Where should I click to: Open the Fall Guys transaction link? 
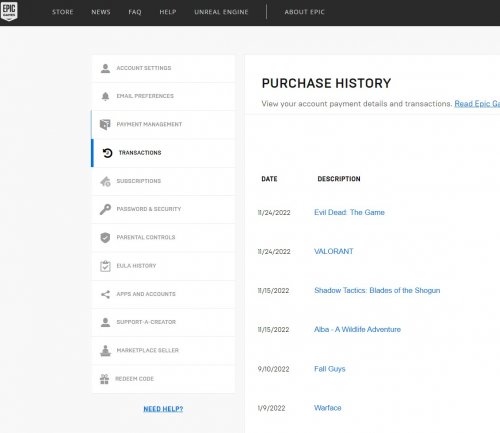330,369
